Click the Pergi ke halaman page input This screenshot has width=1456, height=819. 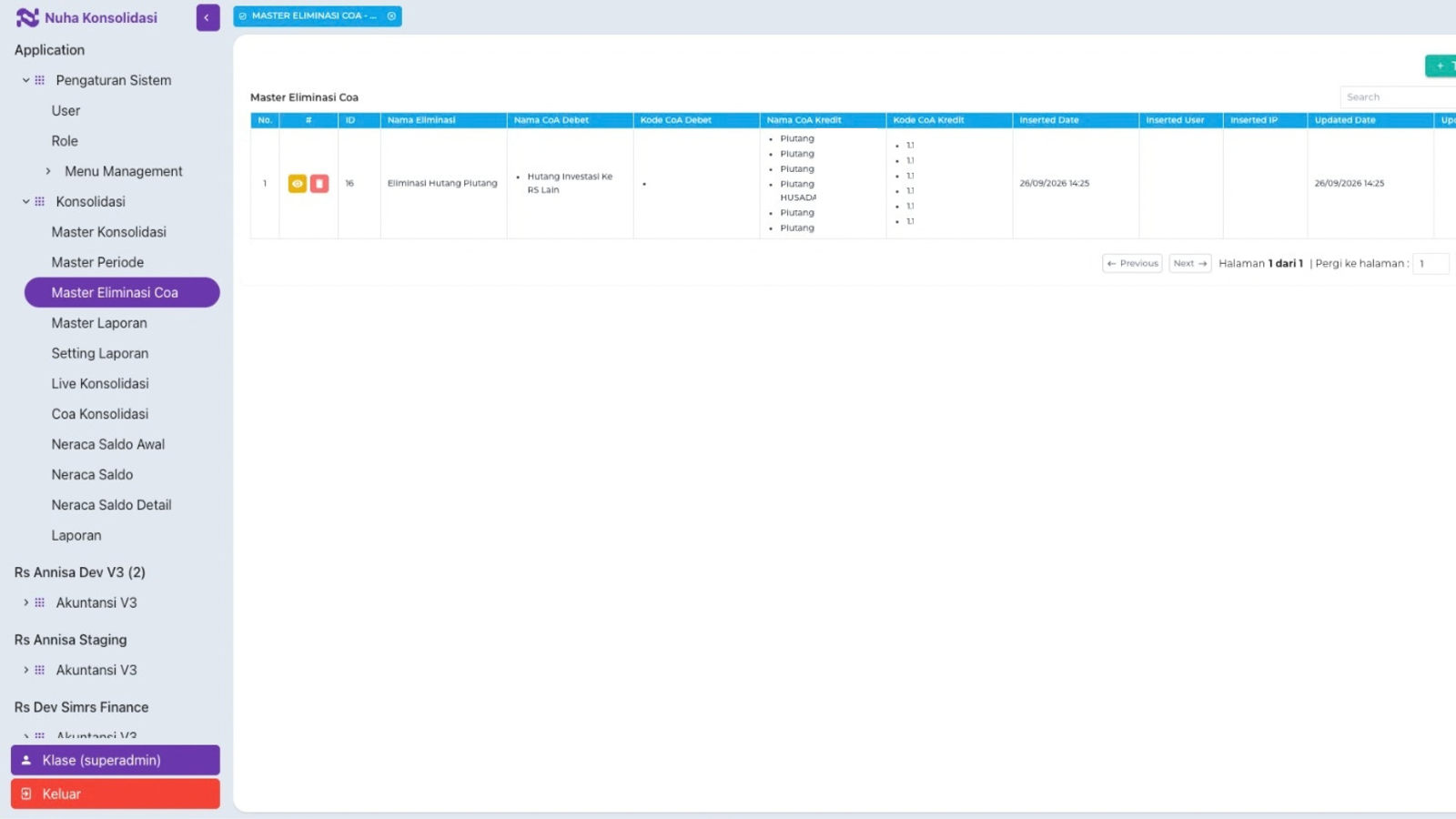pos(1431,263)
